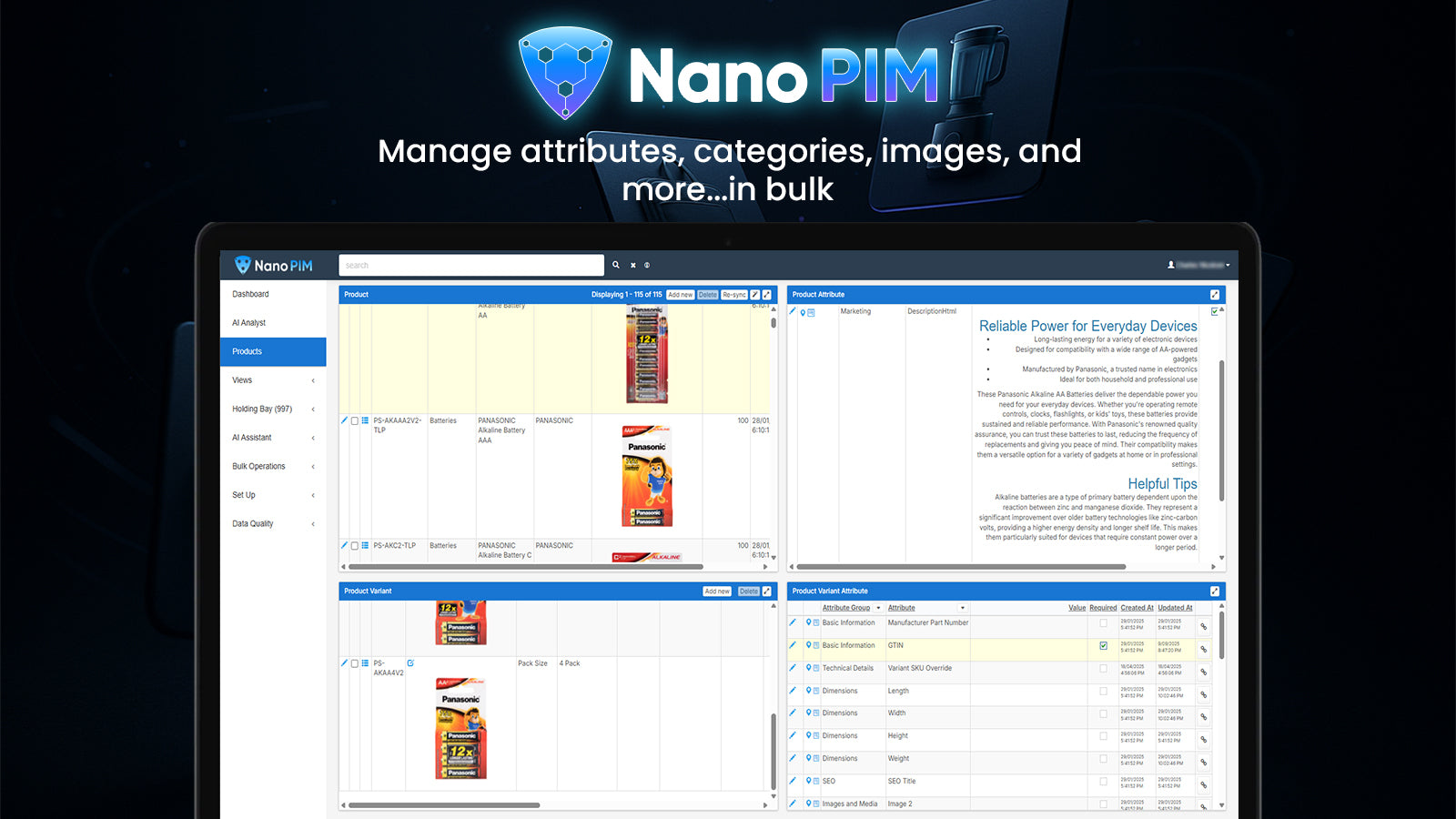Click the Nano PIM logo in the app header
The image size is (1456, 819).
[x=273, y=265]
